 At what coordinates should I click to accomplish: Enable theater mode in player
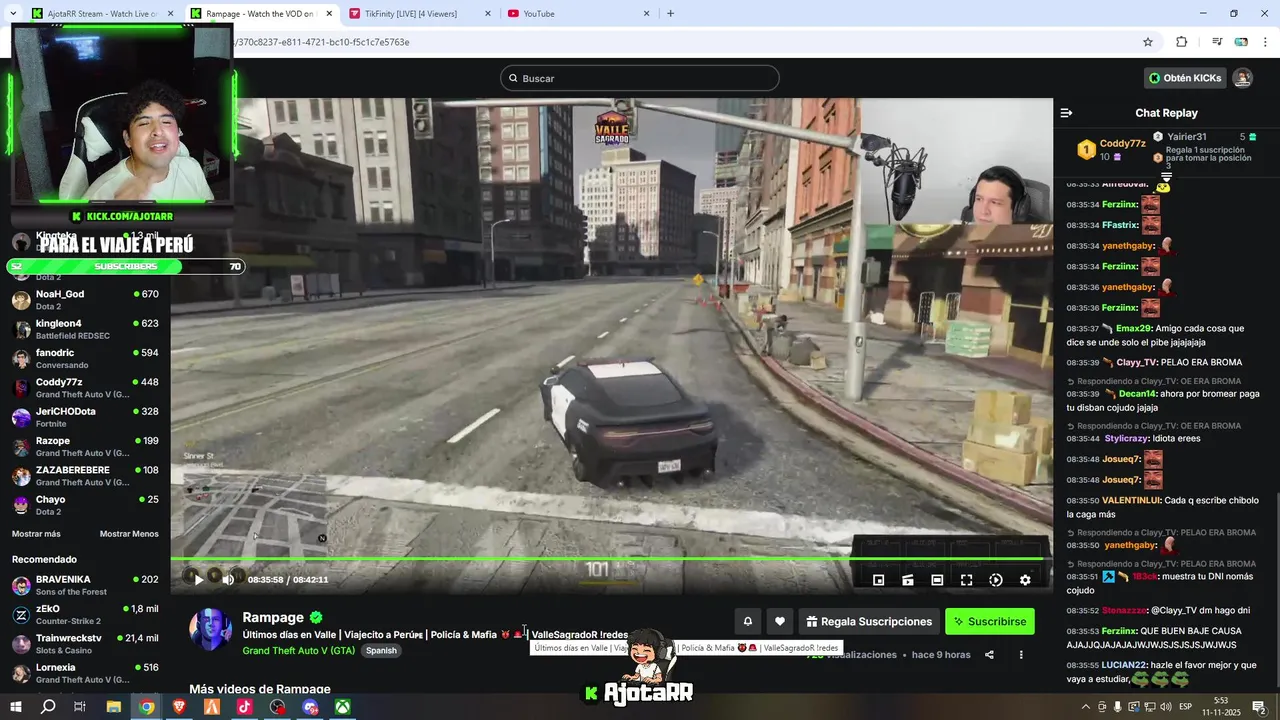coord(937,580)
